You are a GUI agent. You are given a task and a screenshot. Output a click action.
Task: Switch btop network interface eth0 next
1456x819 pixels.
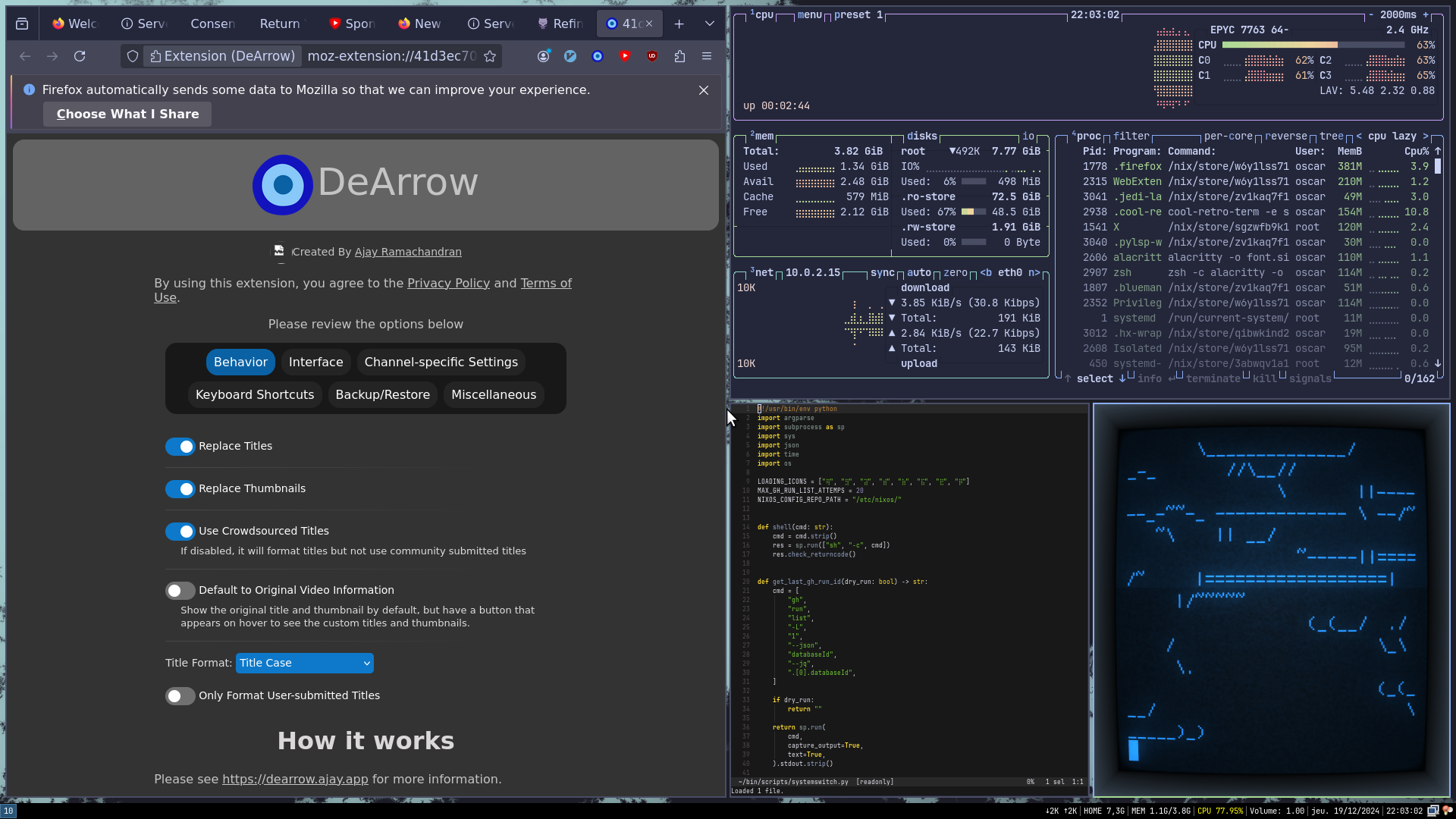[1034, 272]
